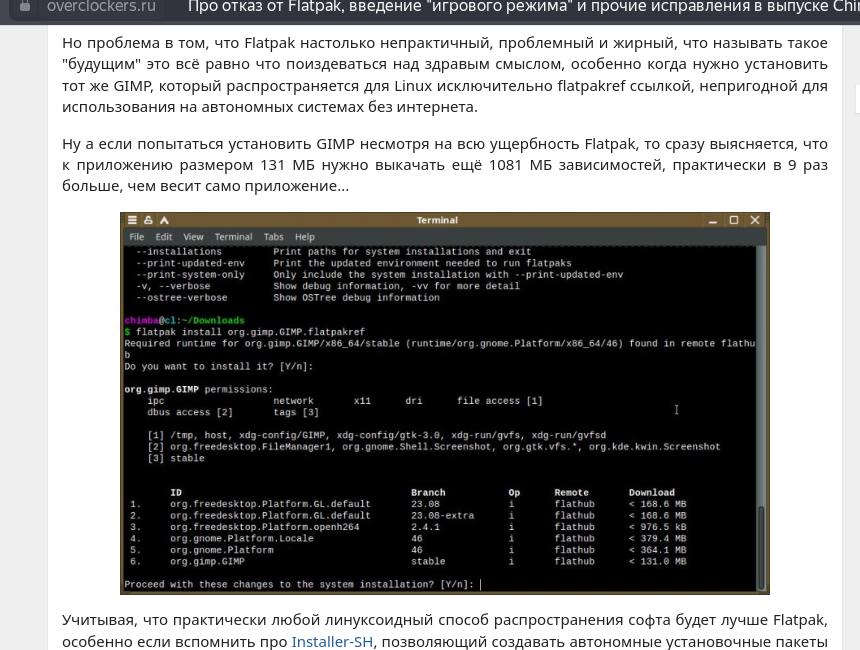Image resolution: width=860 pixels, height=650 pixels.
Task: Click '23.08-extra' branch value
Action: 443,515
